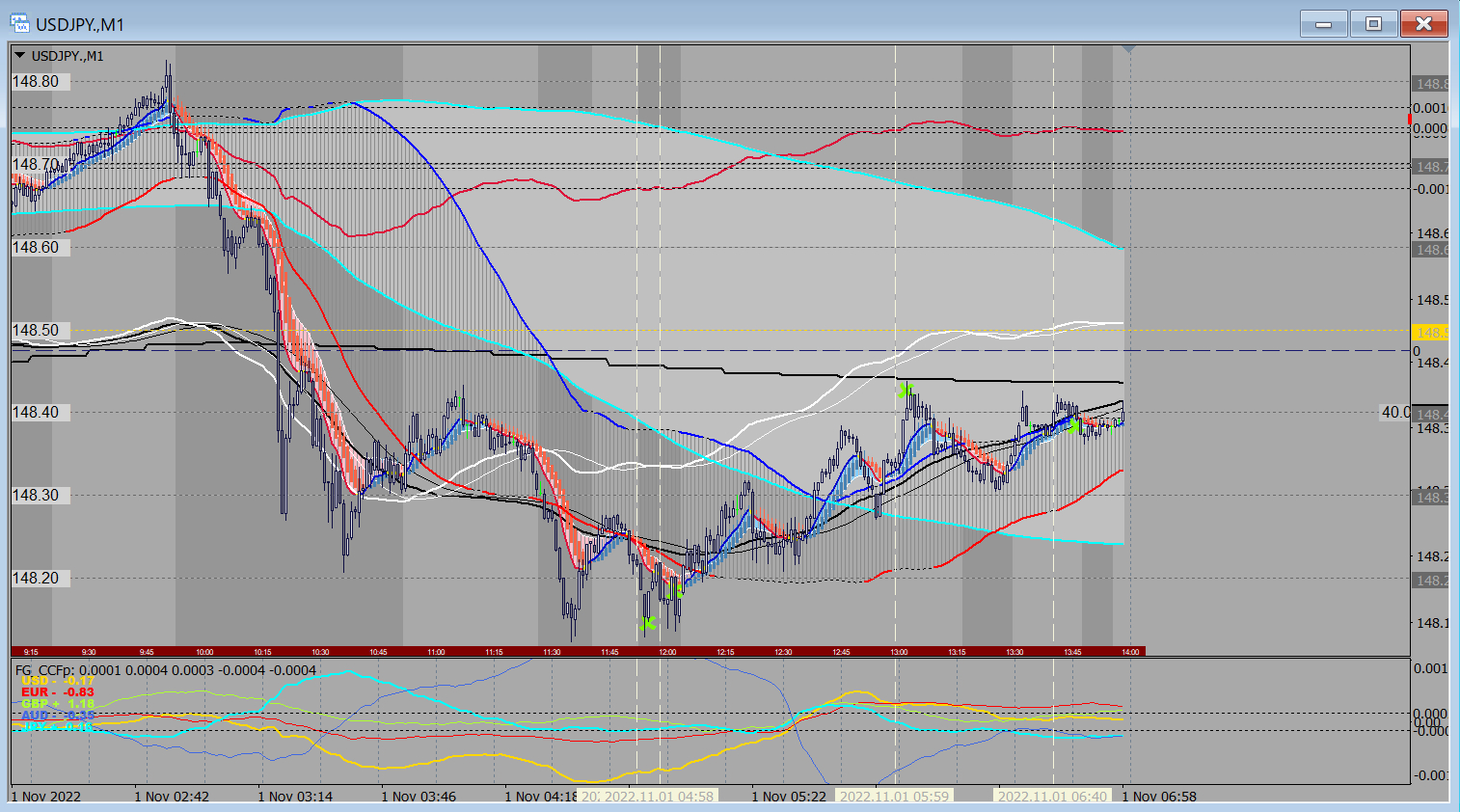Click the 40.0 label near price scale
The image size is (1460, 812).
coord(1394,413)
